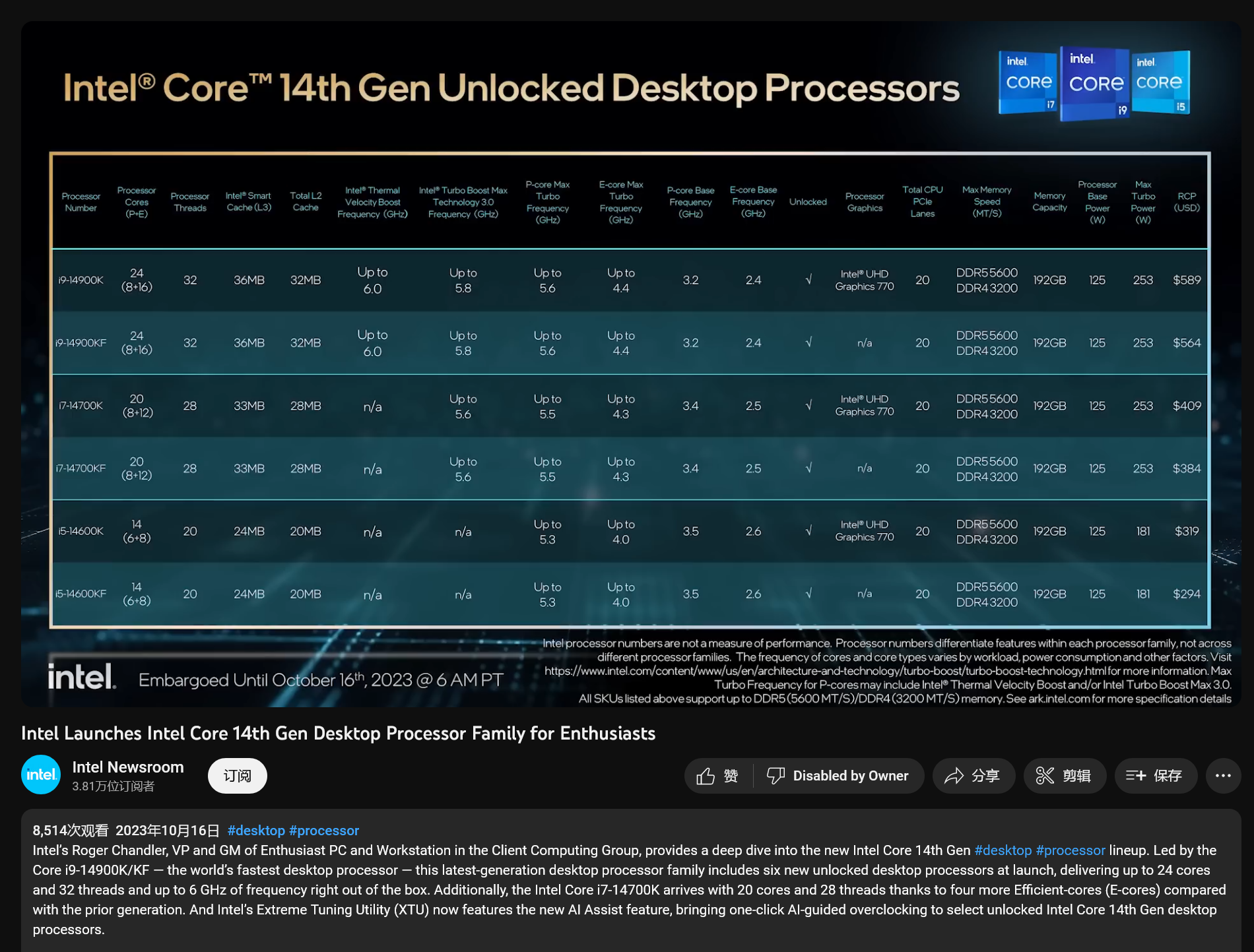Viewport: 1254px width, 952px height.
Task: Click the i5-14600KF row label
Action: coord(81,594)
